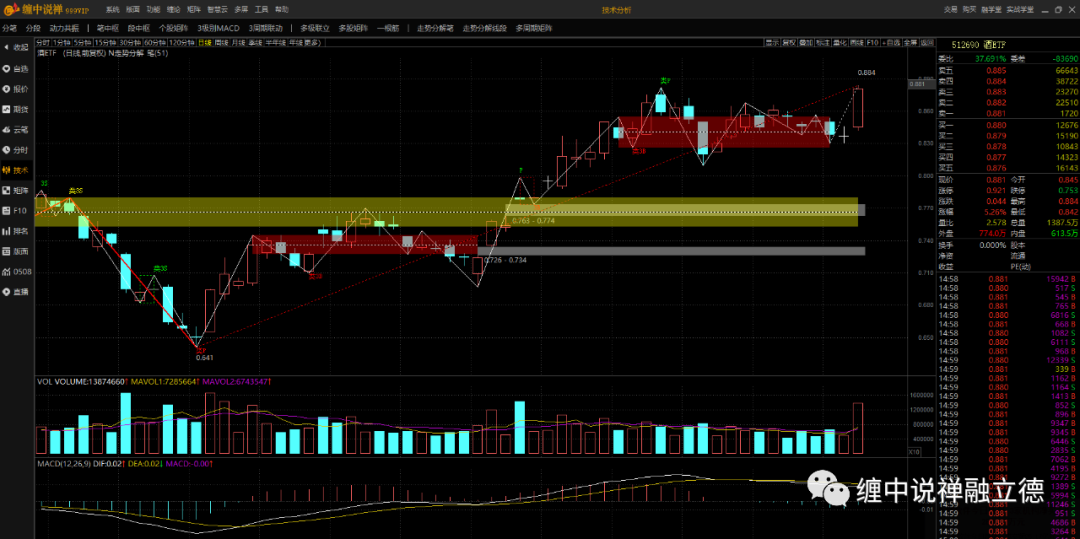The width and height of the screenshot is (1080, 539).
Task: Switch to 1分钟 period tab
Action: click(x=62, y=43)
